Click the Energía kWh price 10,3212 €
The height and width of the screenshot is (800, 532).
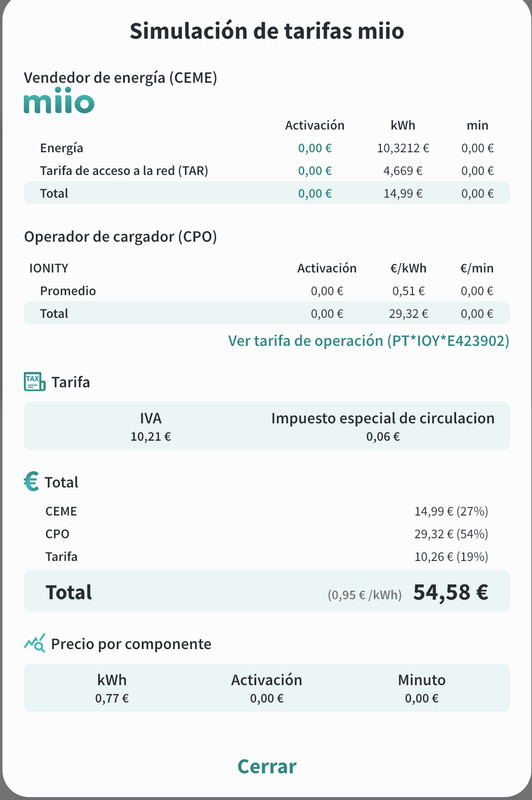click(x=403, y=148)
